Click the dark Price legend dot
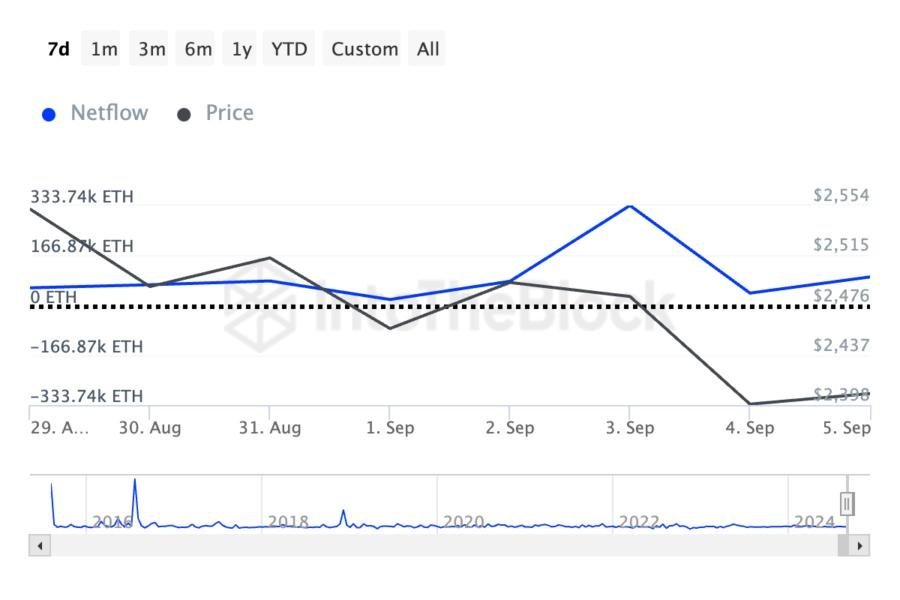Screen dimensions: 900x600 click(x=184, y=114)
